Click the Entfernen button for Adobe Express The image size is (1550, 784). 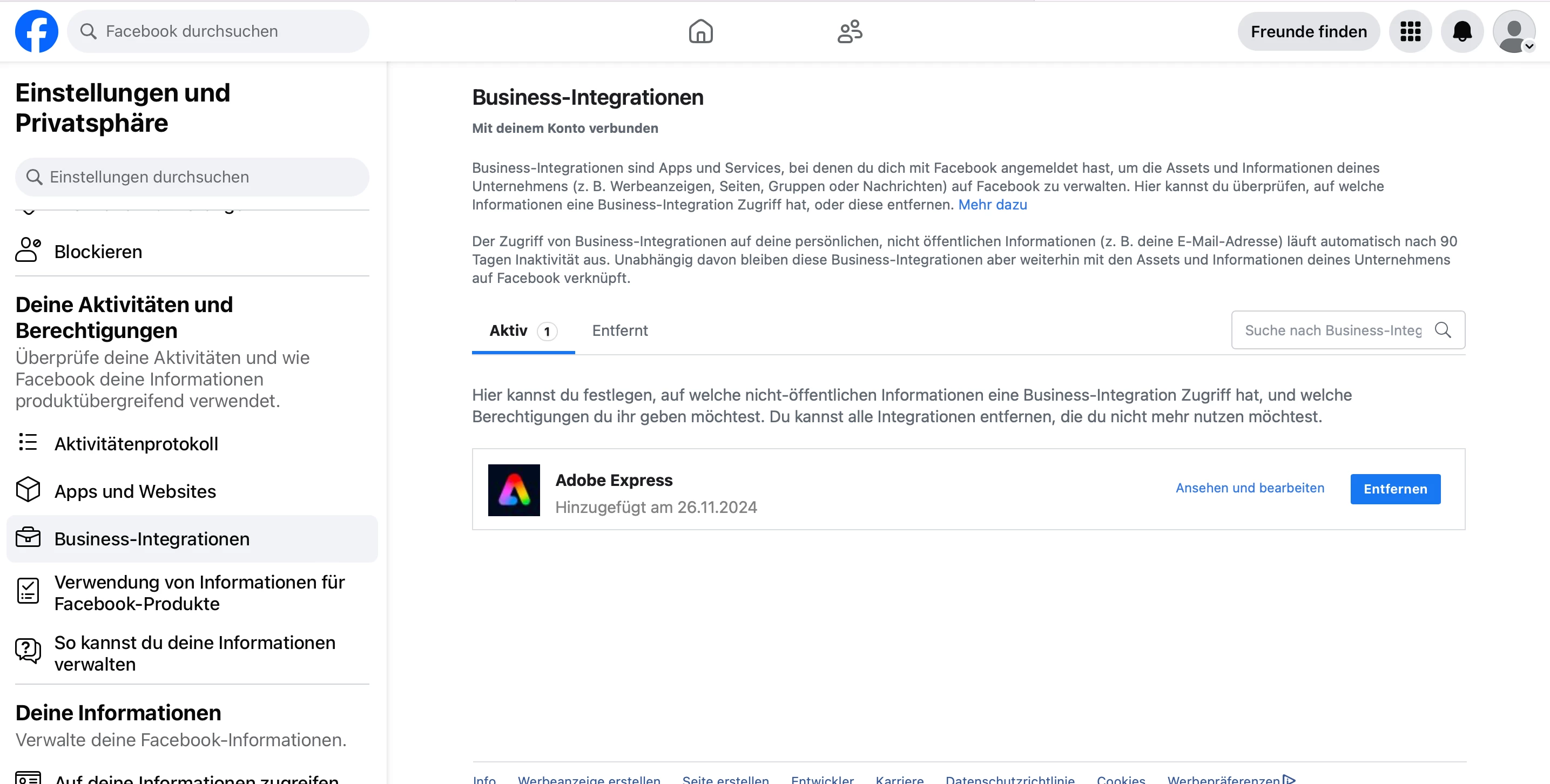[1395, 489]
